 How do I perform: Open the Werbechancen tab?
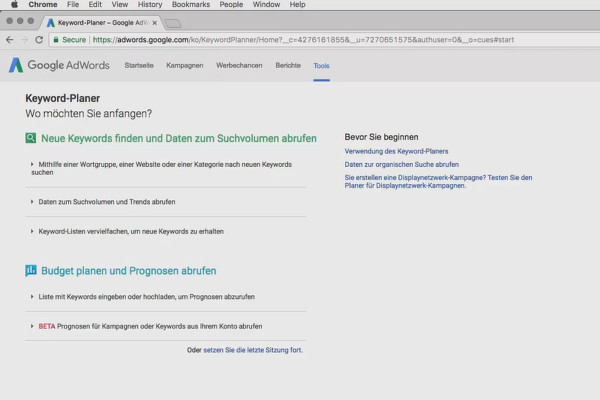(239, 65)
